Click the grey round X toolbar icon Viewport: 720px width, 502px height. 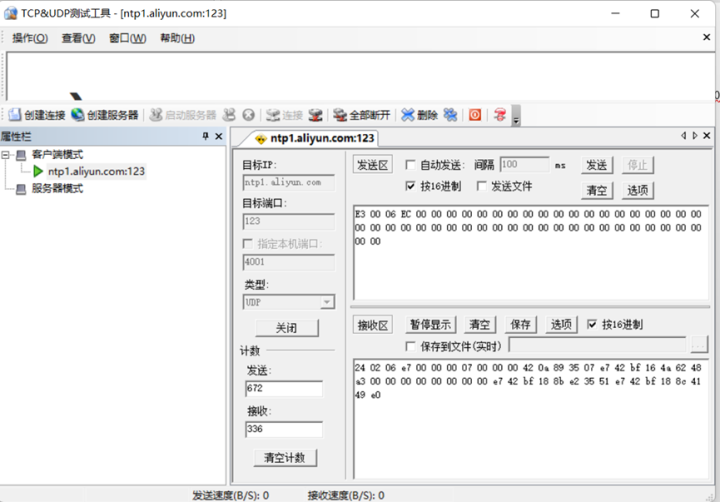click(x=248, y=115)
